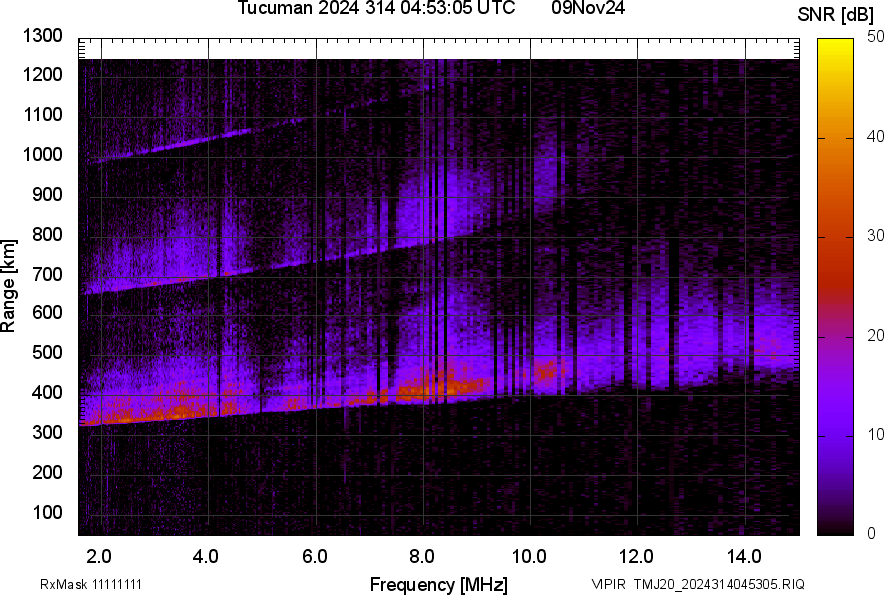This screenshot has height=595, width=884.
Task: Click the 1000 km range tick label
Action: 42,155
